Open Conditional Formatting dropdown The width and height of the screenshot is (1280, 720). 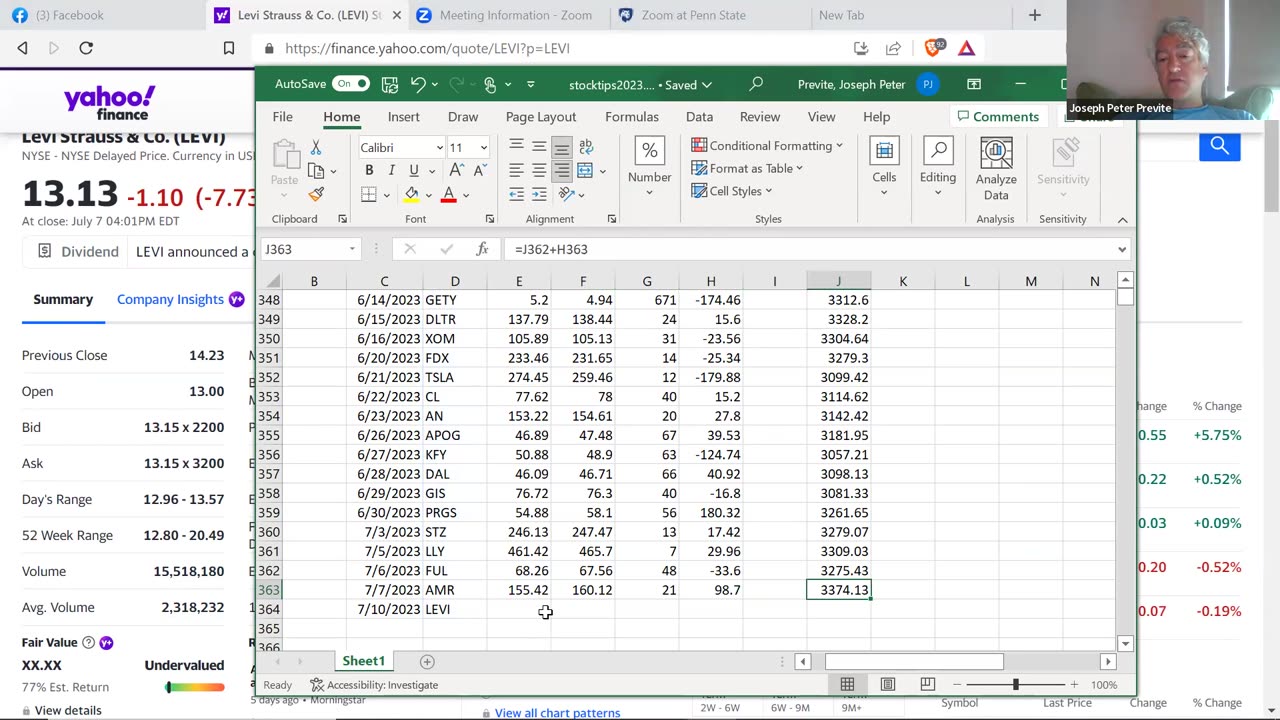(x=767, y=146)
